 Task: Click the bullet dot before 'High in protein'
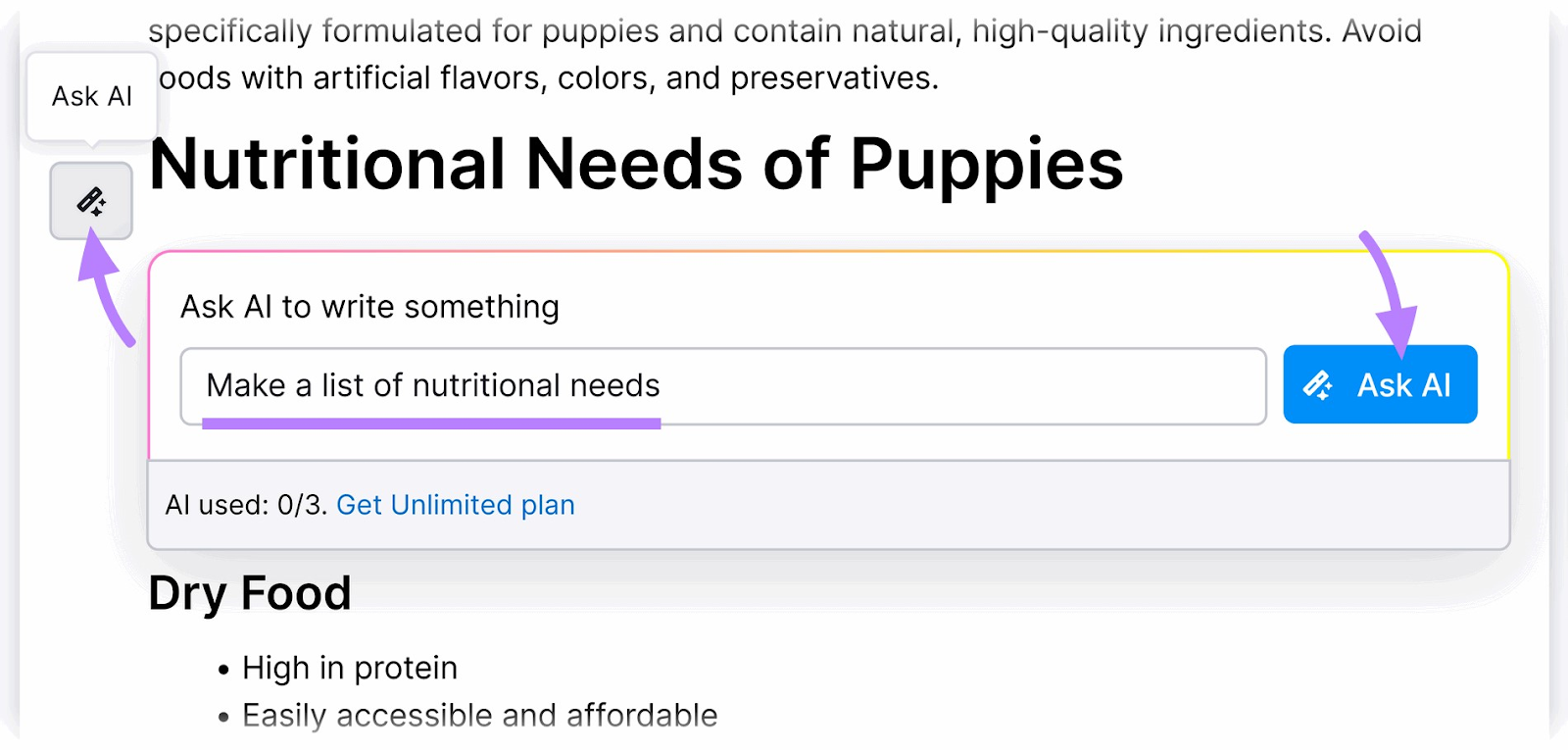point(223,670)
